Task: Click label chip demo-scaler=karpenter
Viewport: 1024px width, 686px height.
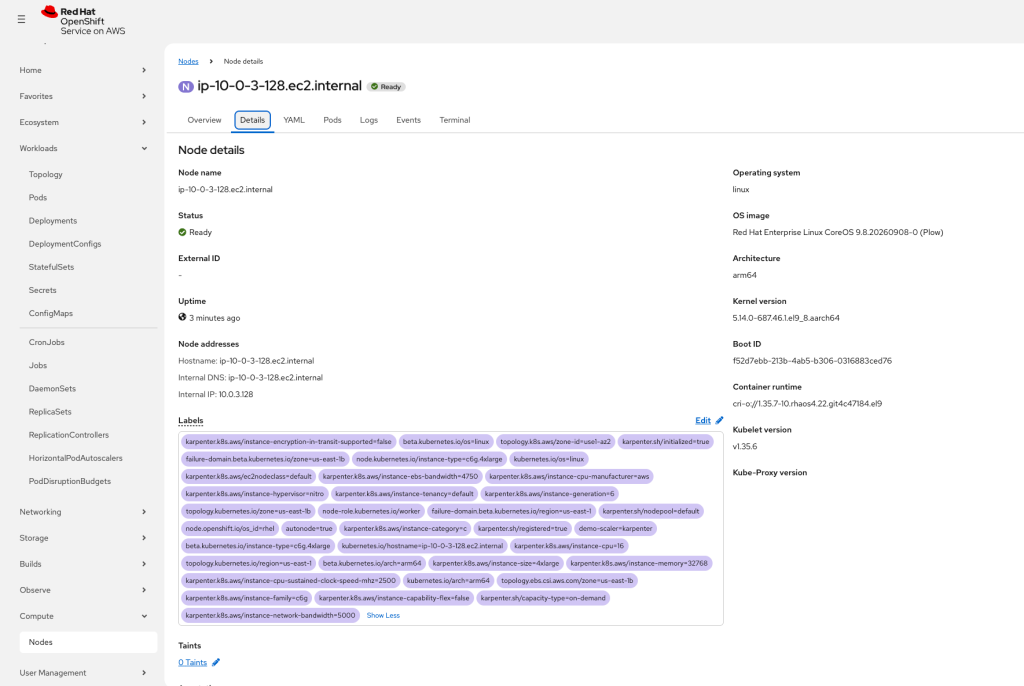Action: 615,529
